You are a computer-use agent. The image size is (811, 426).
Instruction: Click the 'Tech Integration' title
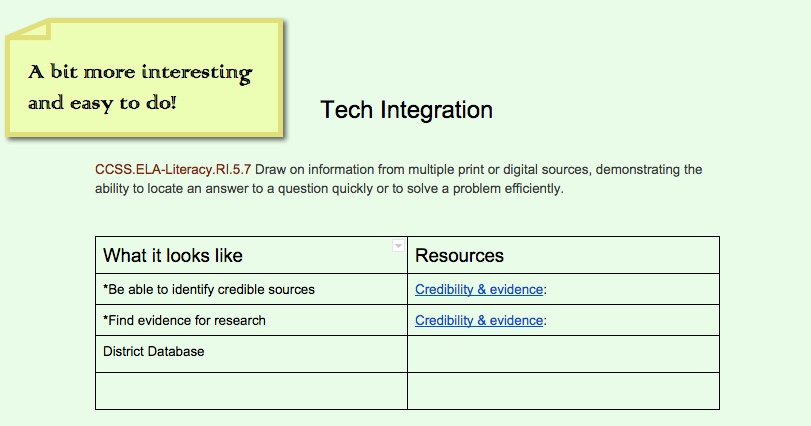pyautogui.click(x=406, y=110)
